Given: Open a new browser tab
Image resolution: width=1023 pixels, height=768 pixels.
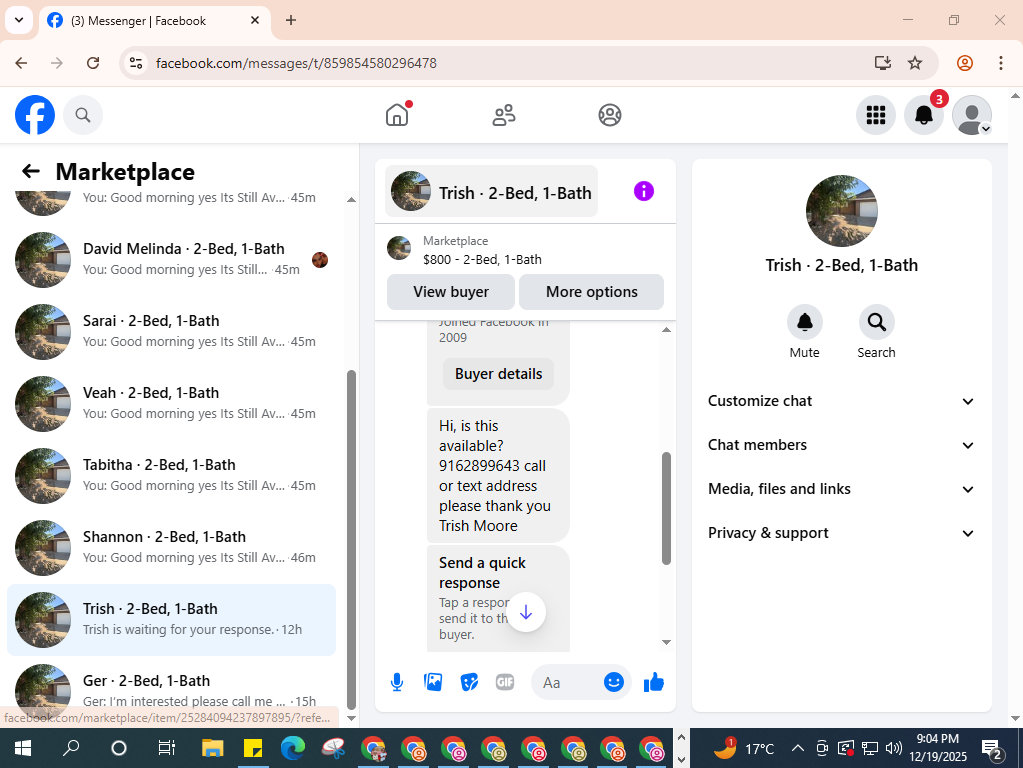Looking at the screenshot, I should [291, 20].
